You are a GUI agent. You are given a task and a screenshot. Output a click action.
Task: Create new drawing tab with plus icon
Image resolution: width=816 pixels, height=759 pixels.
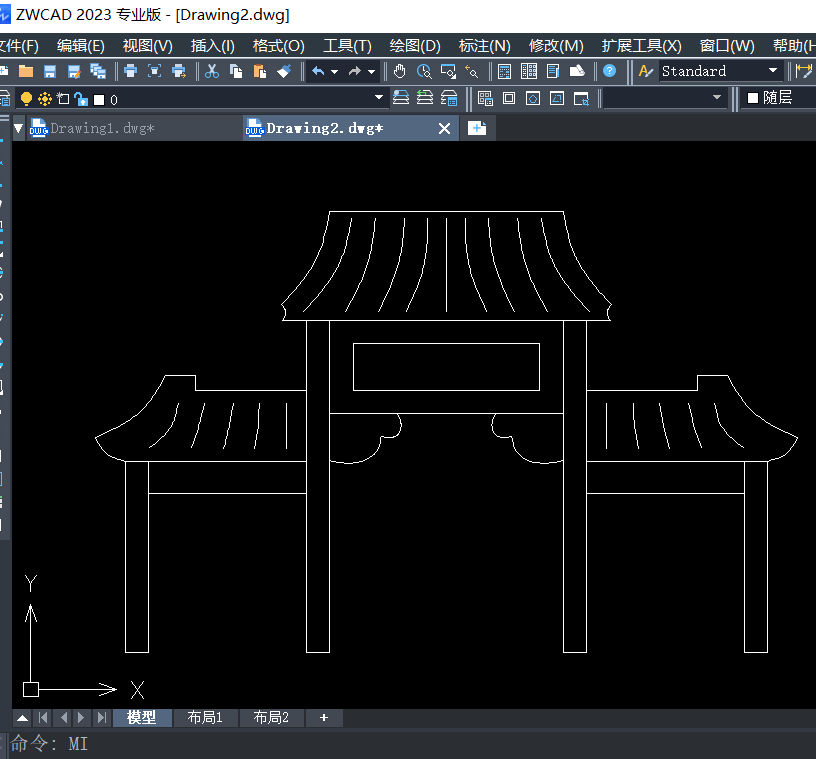click(x=477, y=128)
